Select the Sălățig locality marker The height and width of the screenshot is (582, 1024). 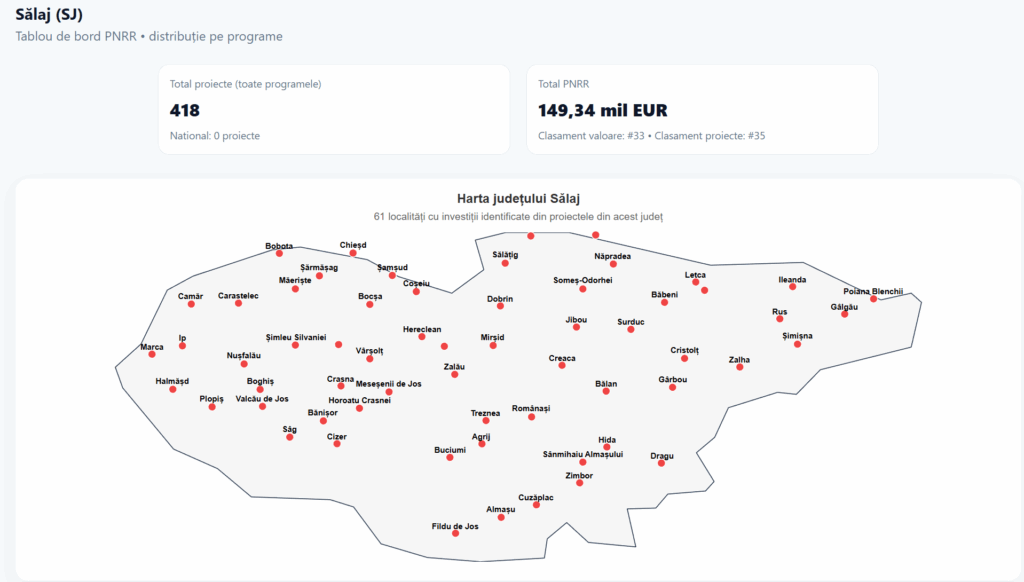coord(505,263)
